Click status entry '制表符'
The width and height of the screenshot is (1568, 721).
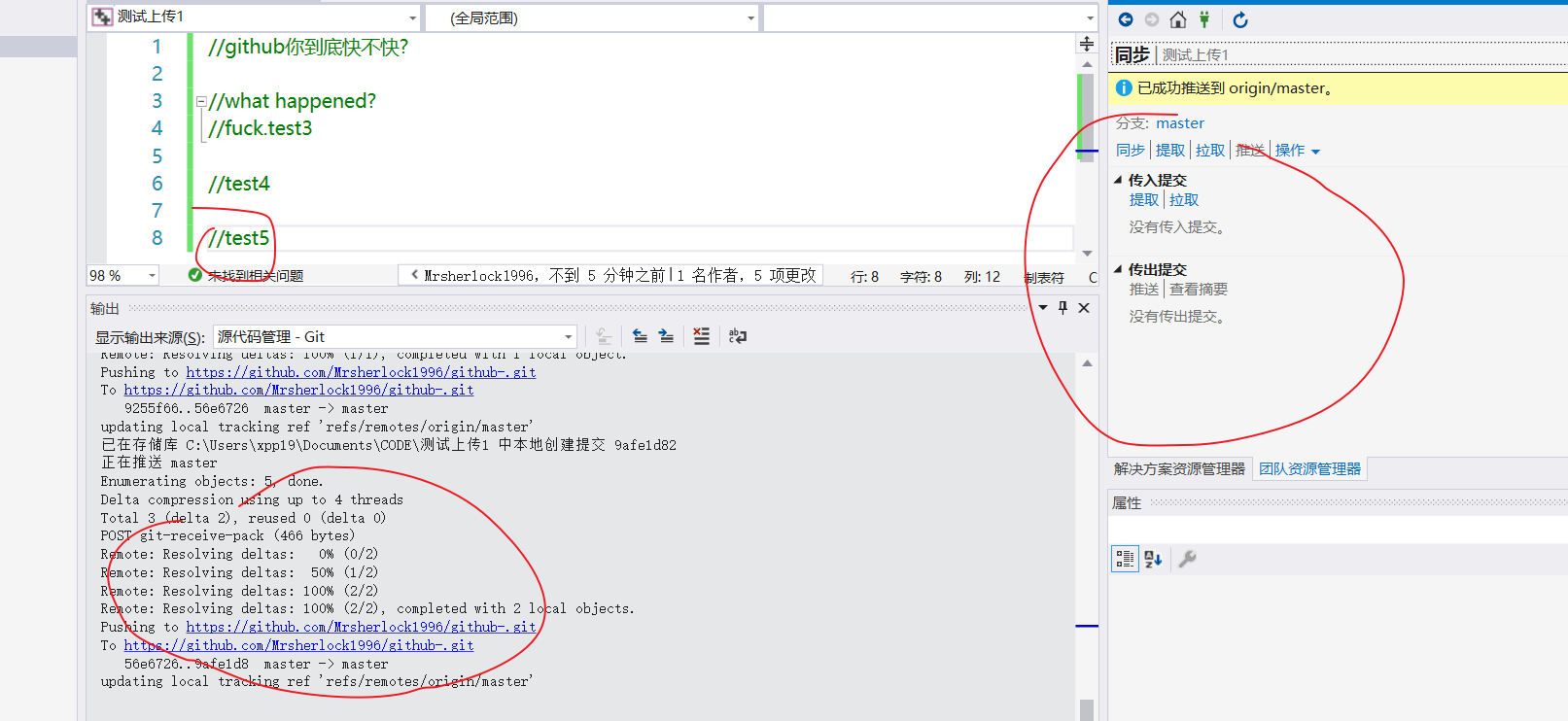(1044, 278)
